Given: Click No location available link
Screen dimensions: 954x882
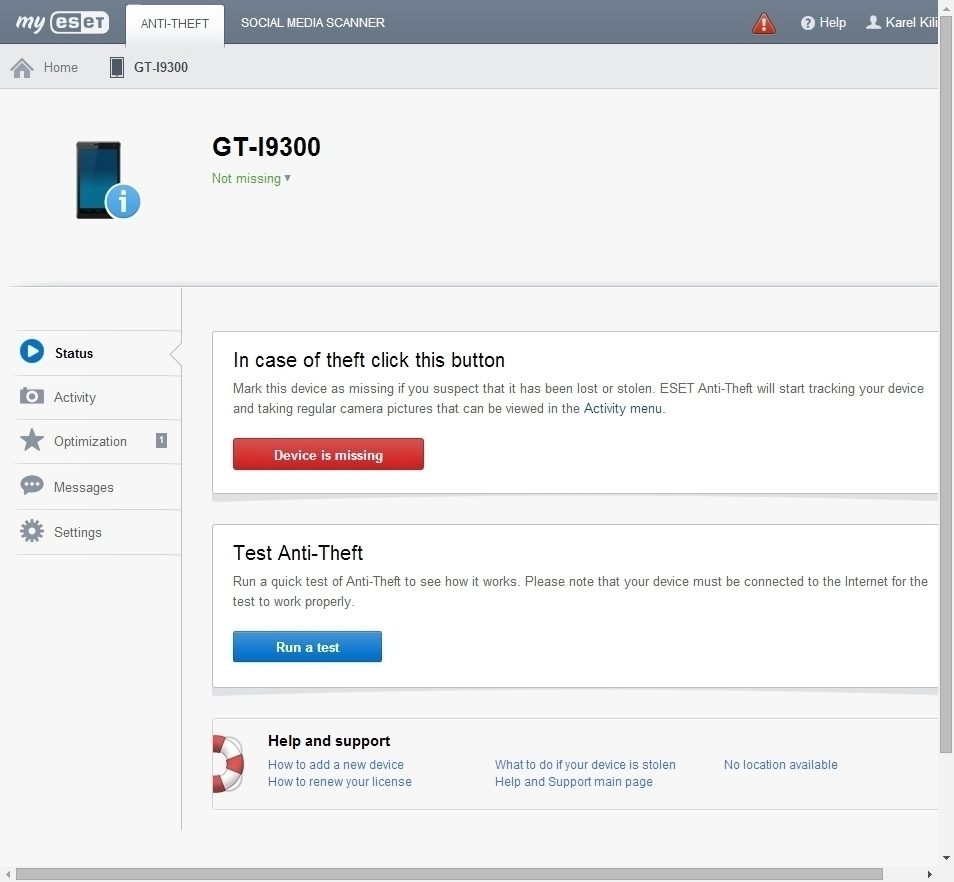Looking at the screenshot, I should click(x=781, y=765).
